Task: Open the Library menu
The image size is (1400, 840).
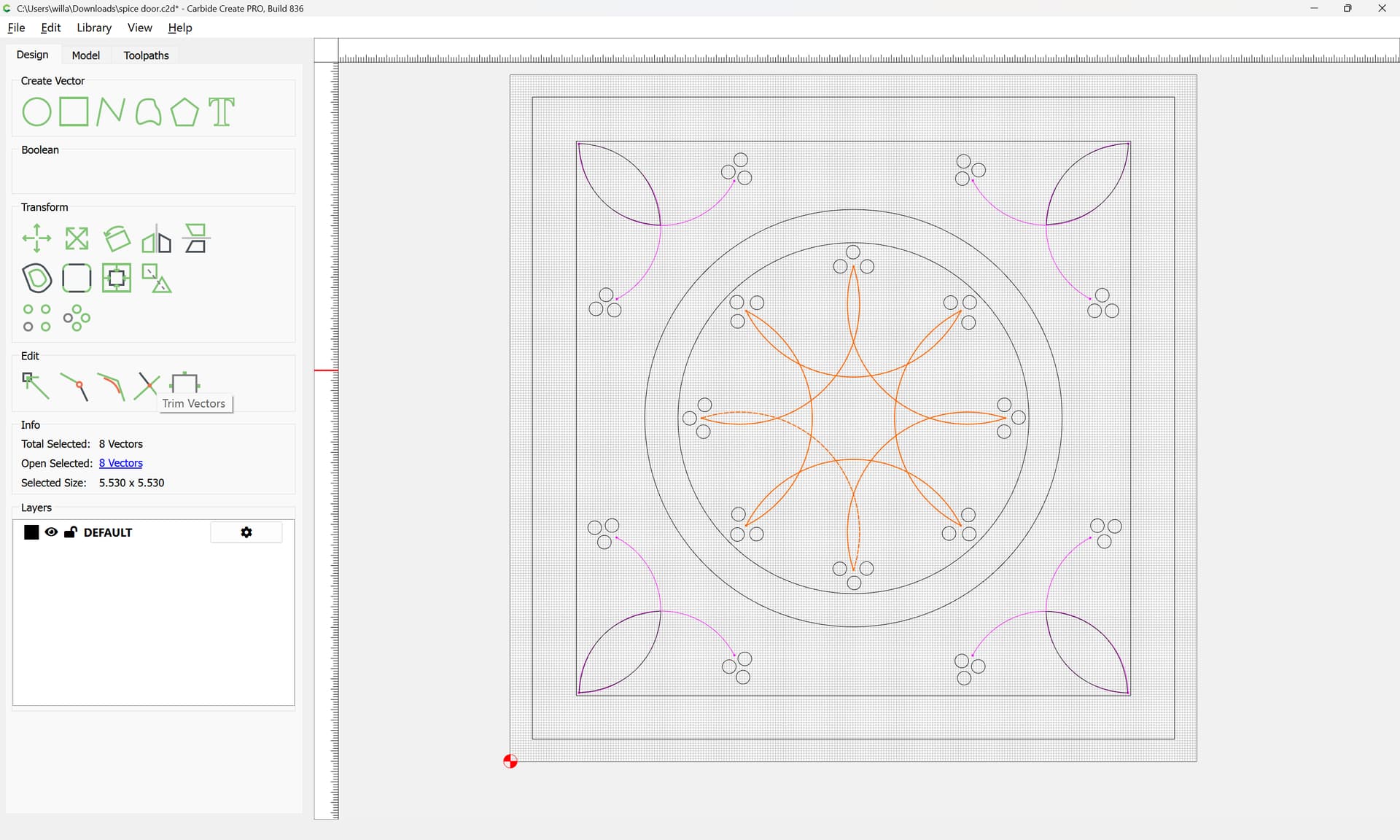Action: click(94, 28)
